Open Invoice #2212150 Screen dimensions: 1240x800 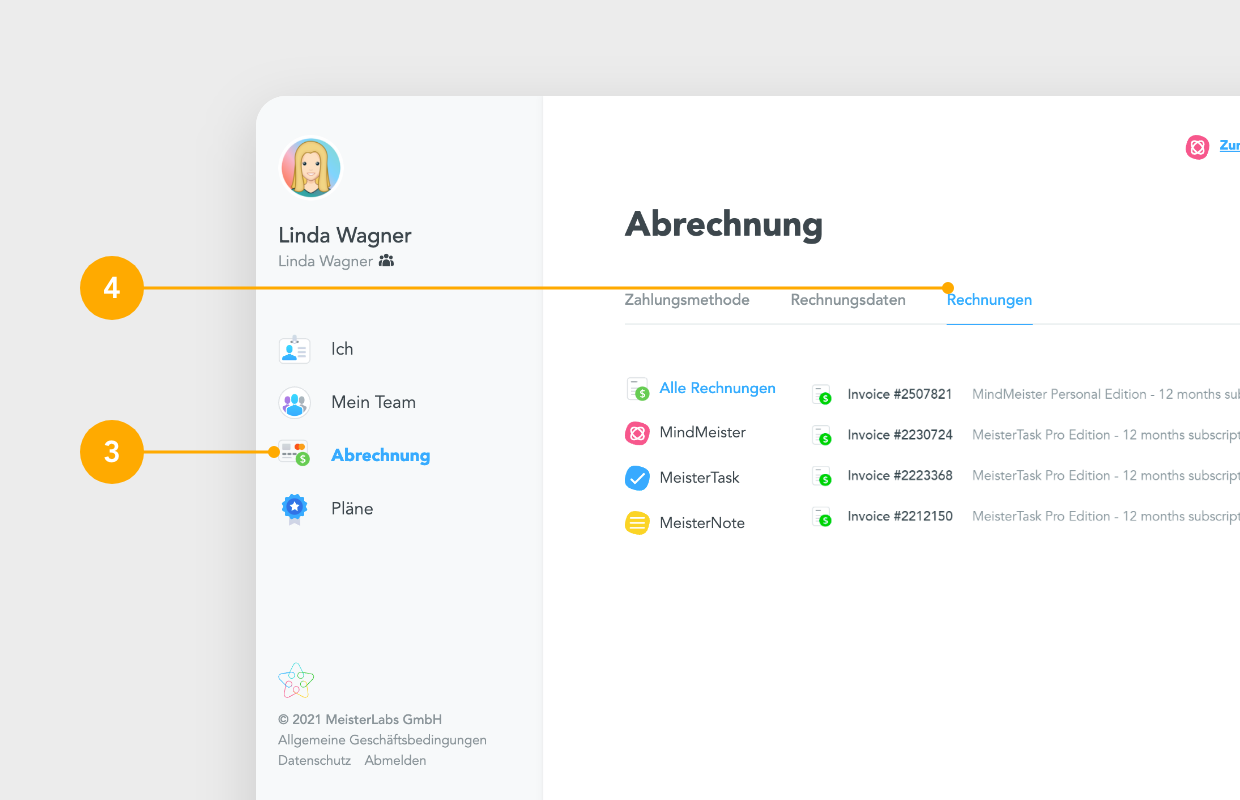click(x=900, y=516)
